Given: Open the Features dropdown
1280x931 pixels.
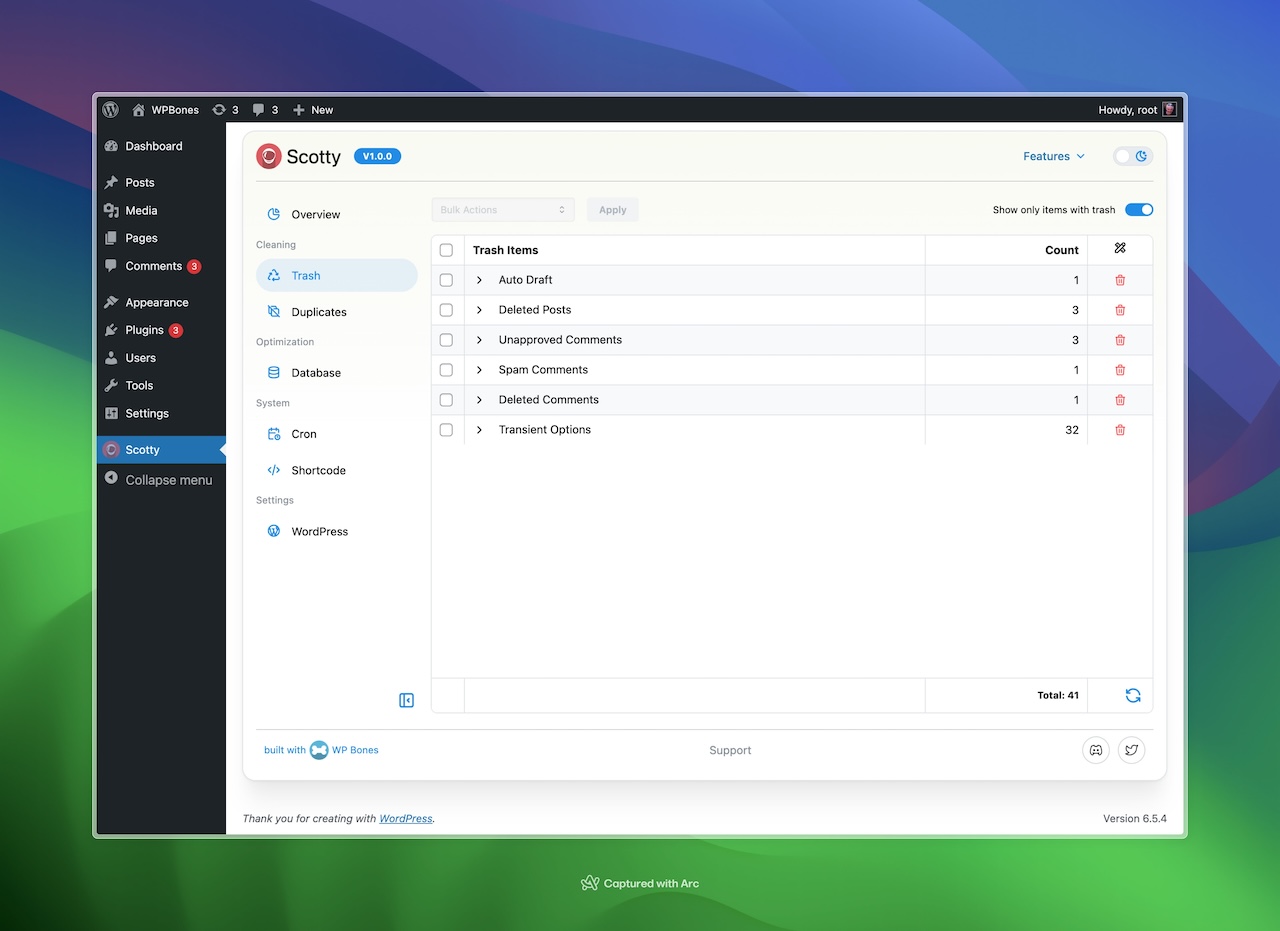Looking at the screenshot, I should coord(1053,156).
